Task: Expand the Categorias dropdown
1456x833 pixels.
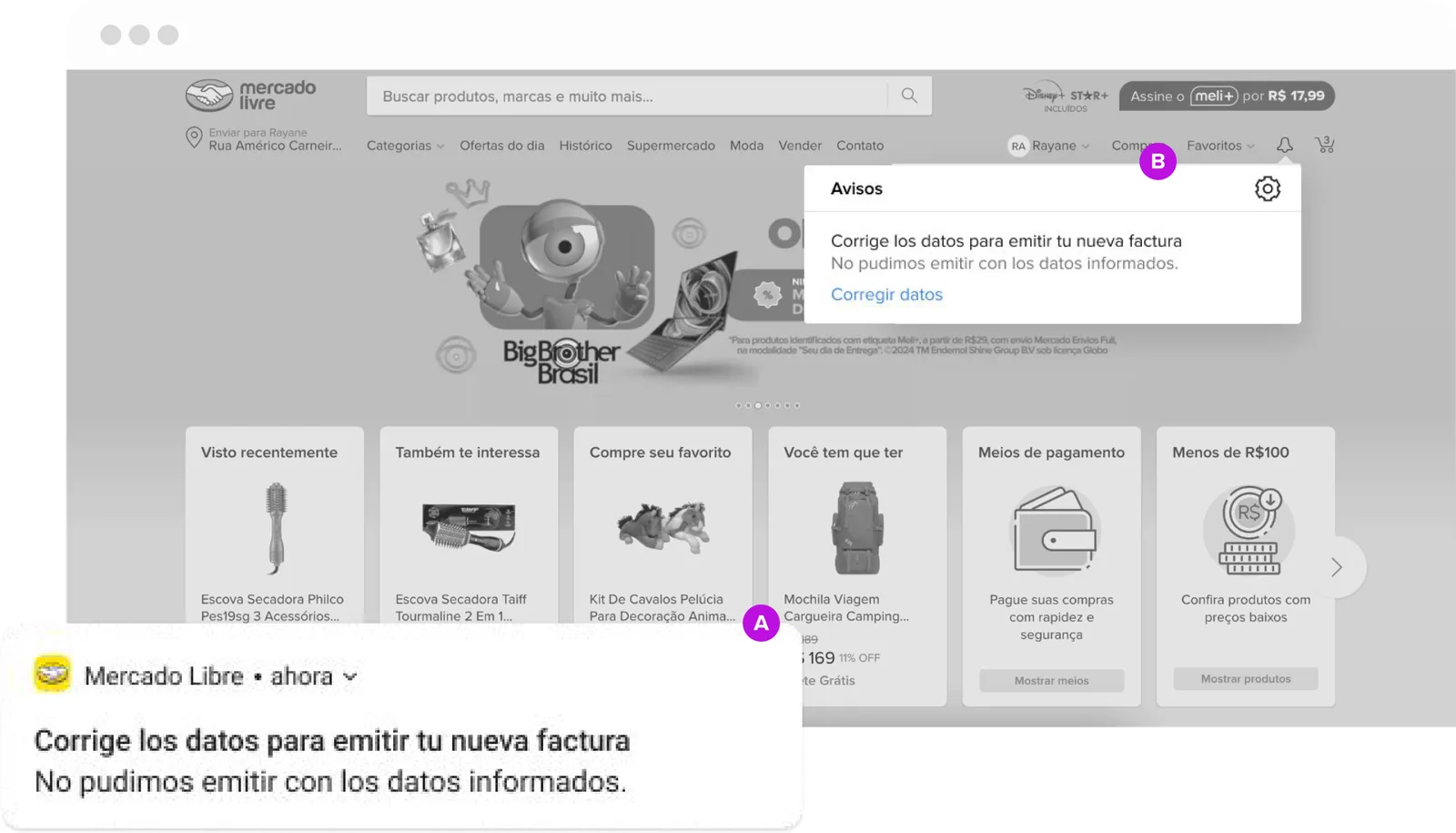Action: [405, 146]
